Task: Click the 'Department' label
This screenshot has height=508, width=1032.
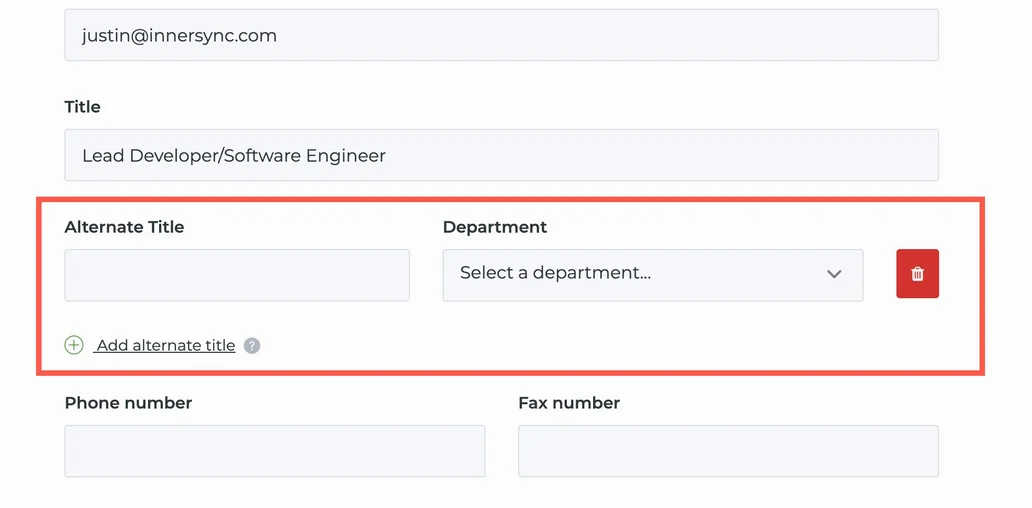Action: click(x=494, y=227)
